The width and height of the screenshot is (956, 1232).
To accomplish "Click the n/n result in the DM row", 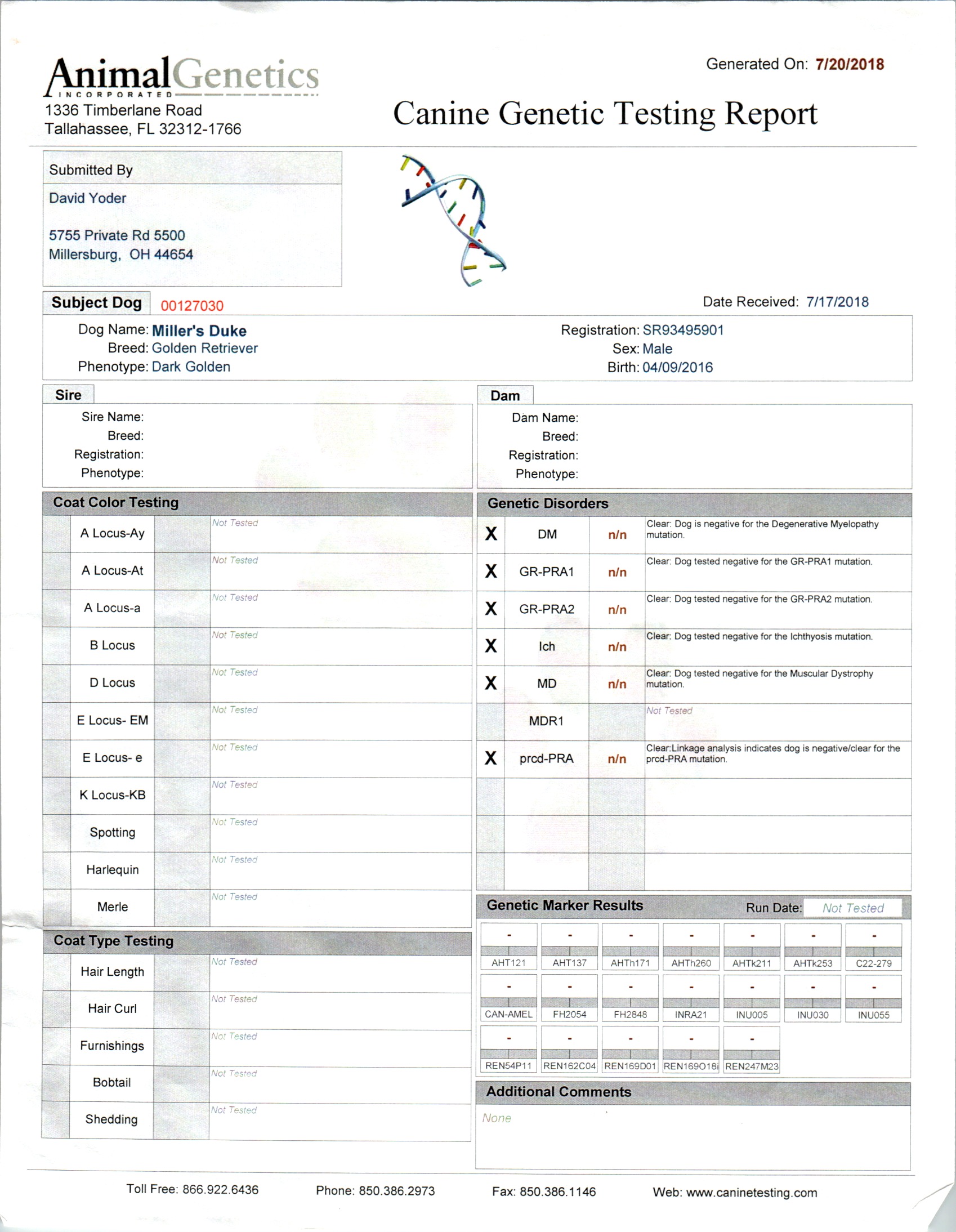I will click(617, 535).
